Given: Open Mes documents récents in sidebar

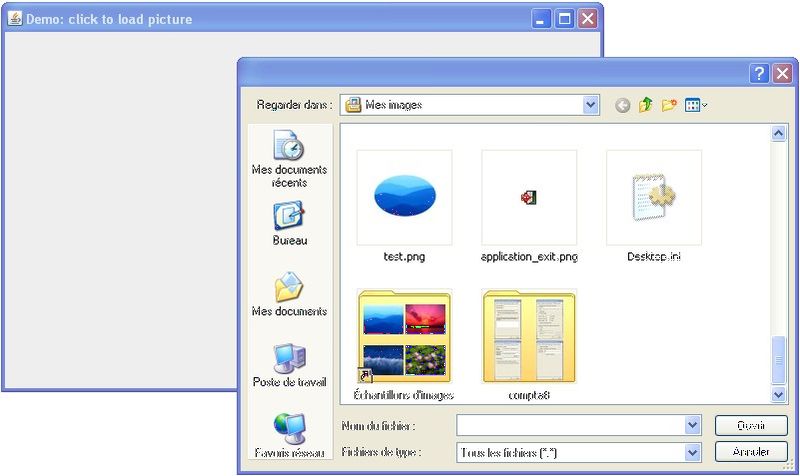Looking at the screenshot, I should click(289, 159).
